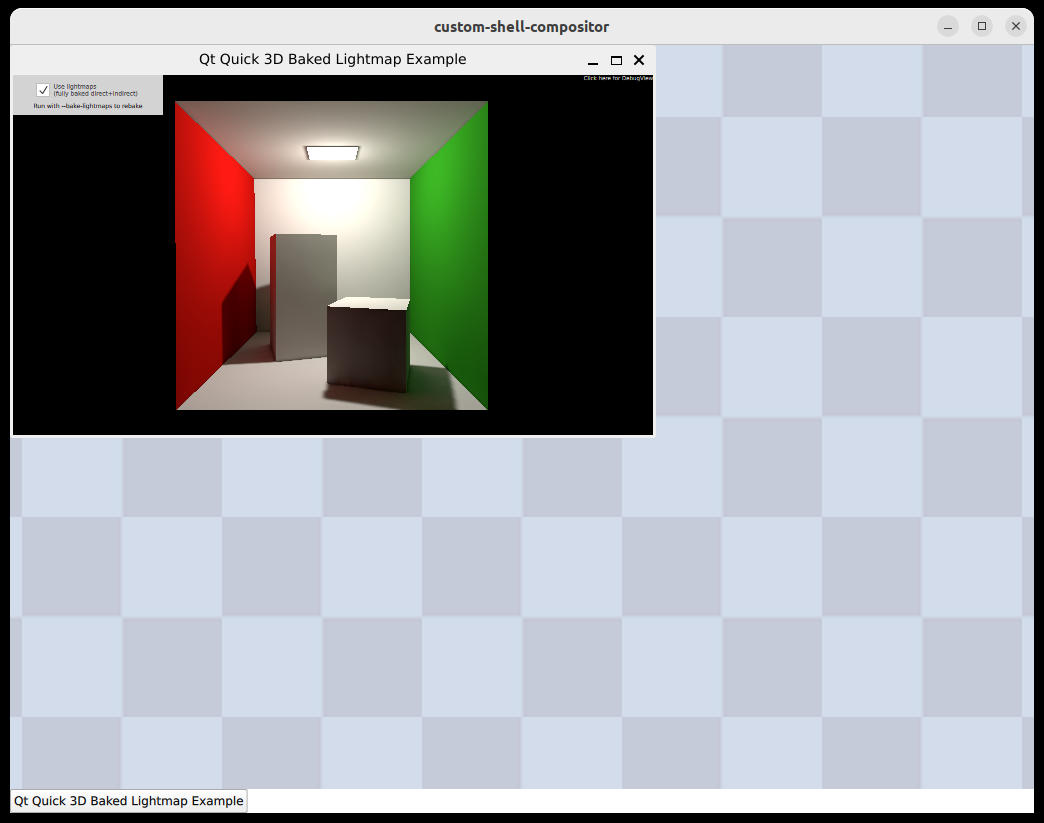Click the custom-shell-compositor title text
The image size is (1044, 823).
(521, 26)
